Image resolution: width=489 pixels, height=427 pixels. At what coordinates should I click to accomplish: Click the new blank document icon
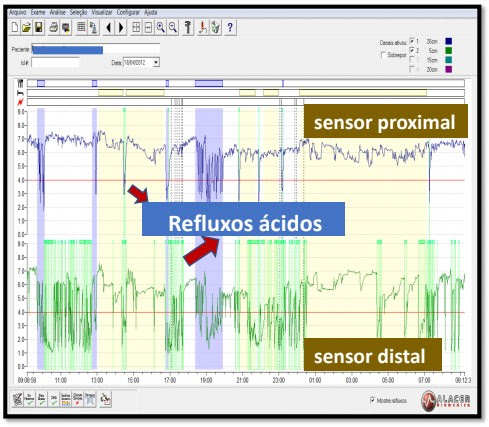(x=15, y=27)
